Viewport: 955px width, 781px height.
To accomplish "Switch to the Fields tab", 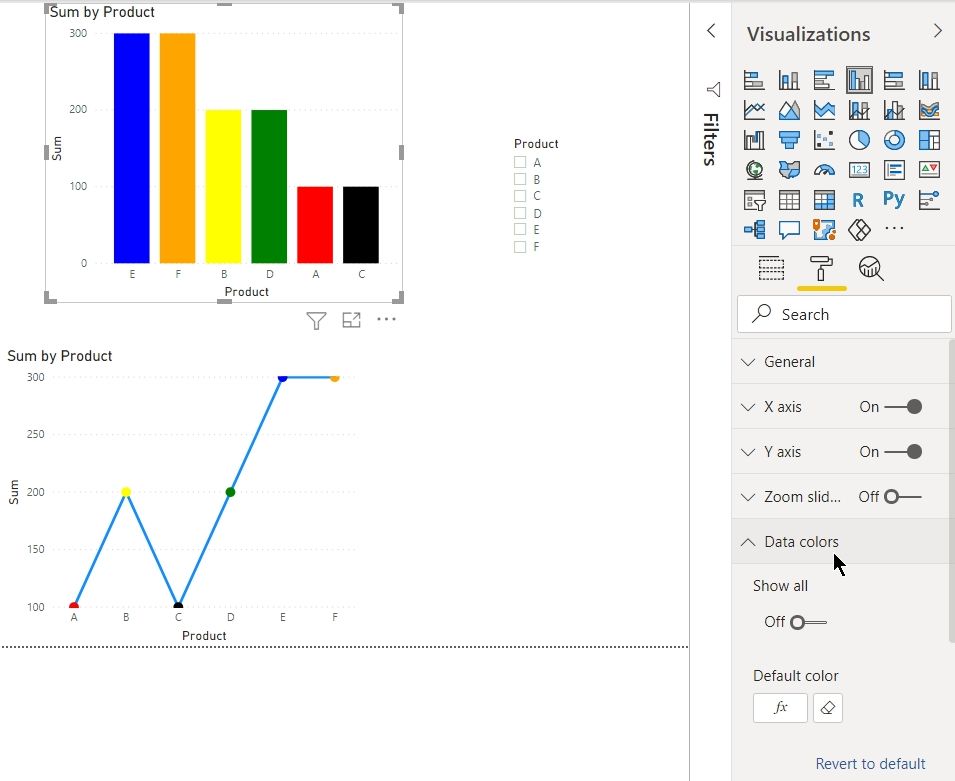I will pyautogui.click(x=771, y=268).
